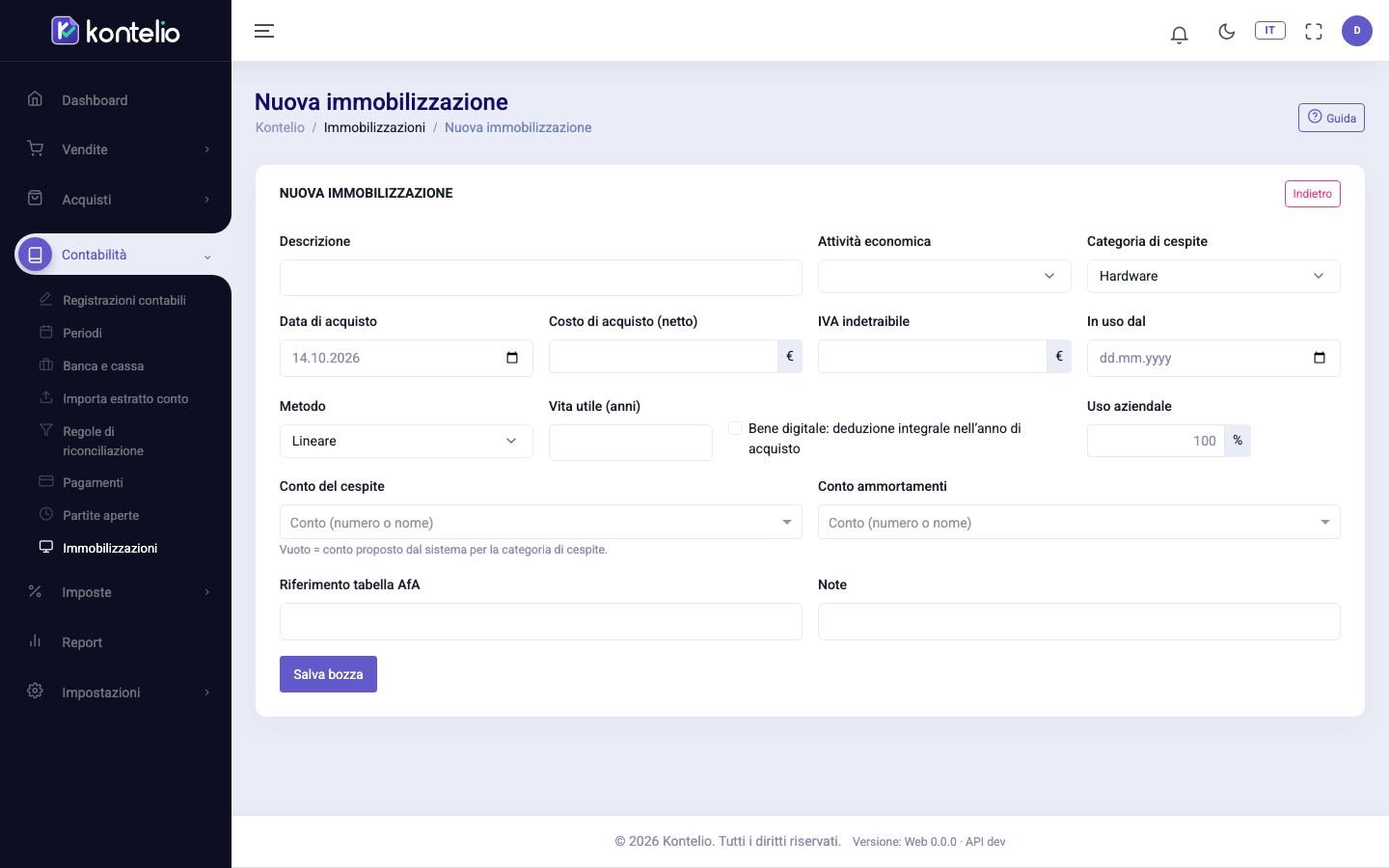This screenshot has height=868, width=1389.
Task: Select Immobilizzazioni in sidebar
Action: coord(110,548)
